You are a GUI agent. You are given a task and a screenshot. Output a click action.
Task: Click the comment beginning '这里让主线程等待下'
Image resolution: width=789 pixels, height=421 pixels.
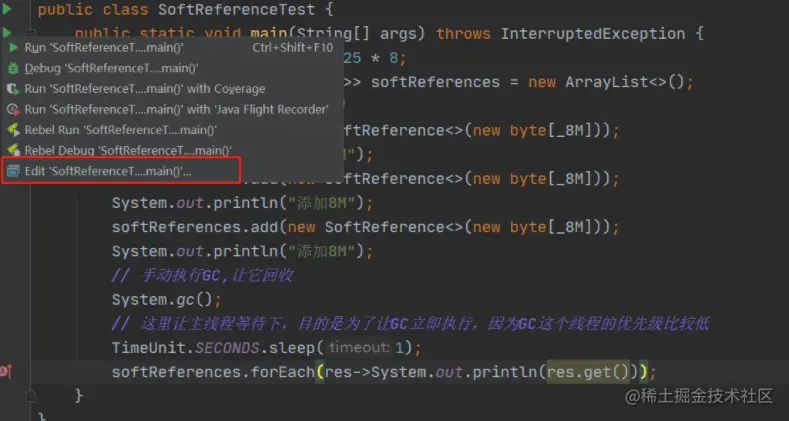[x=411, y=324]
